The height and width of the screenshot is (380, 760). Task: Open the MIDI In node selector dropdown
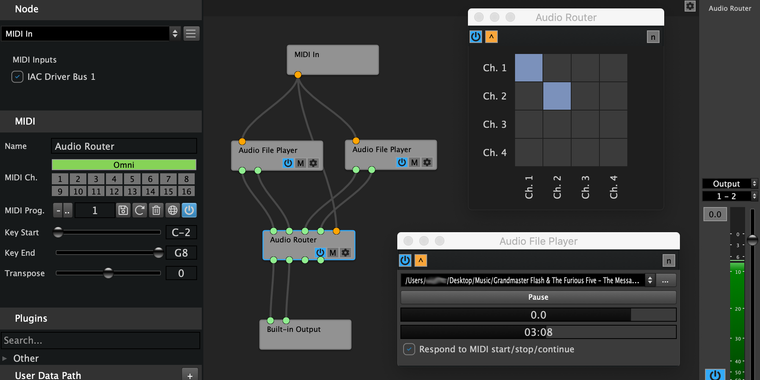coord(91,33)
